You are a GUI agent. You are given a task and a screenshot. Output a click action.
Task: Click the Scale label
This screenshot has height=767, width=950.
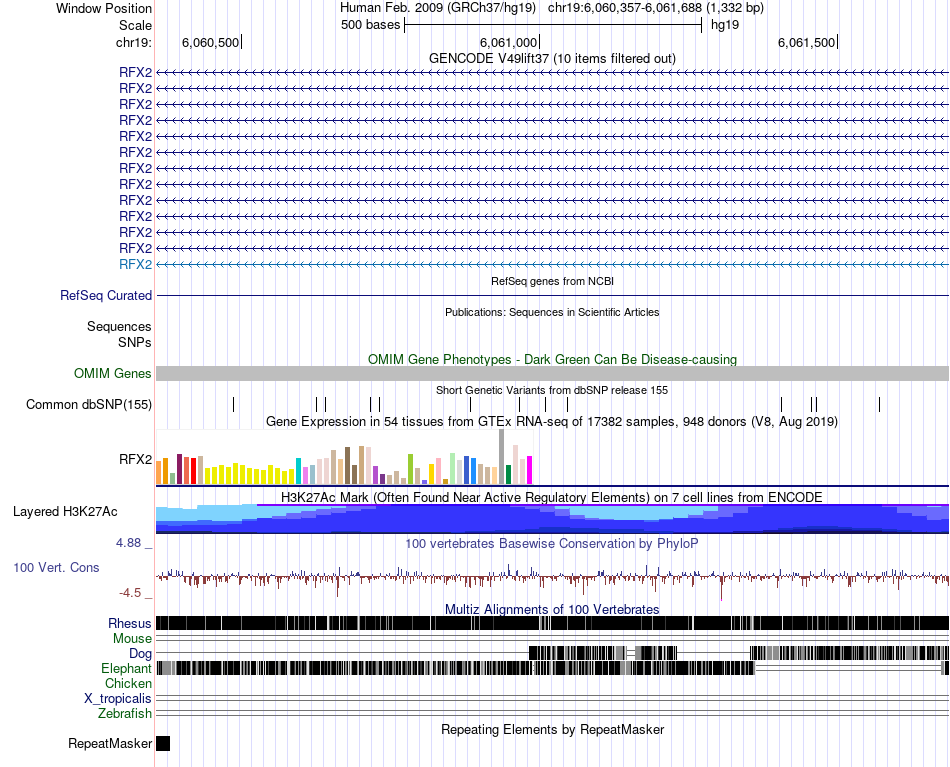tap(135, 25)
